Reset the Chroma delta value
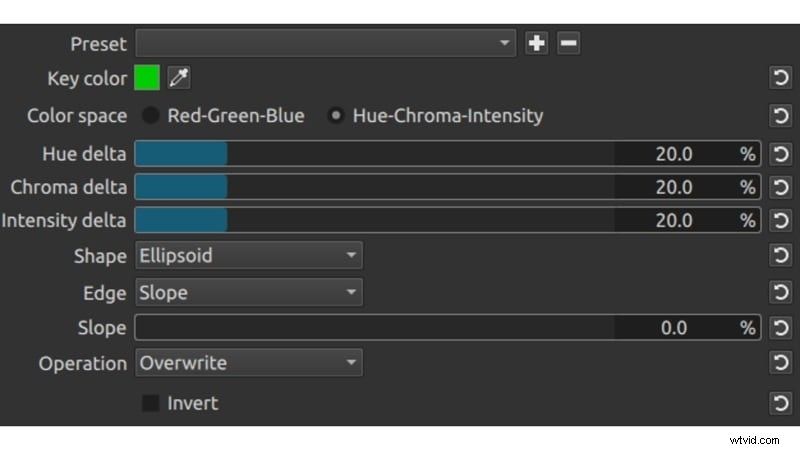The height and width of the screenshot is (450, 800). 781,187
